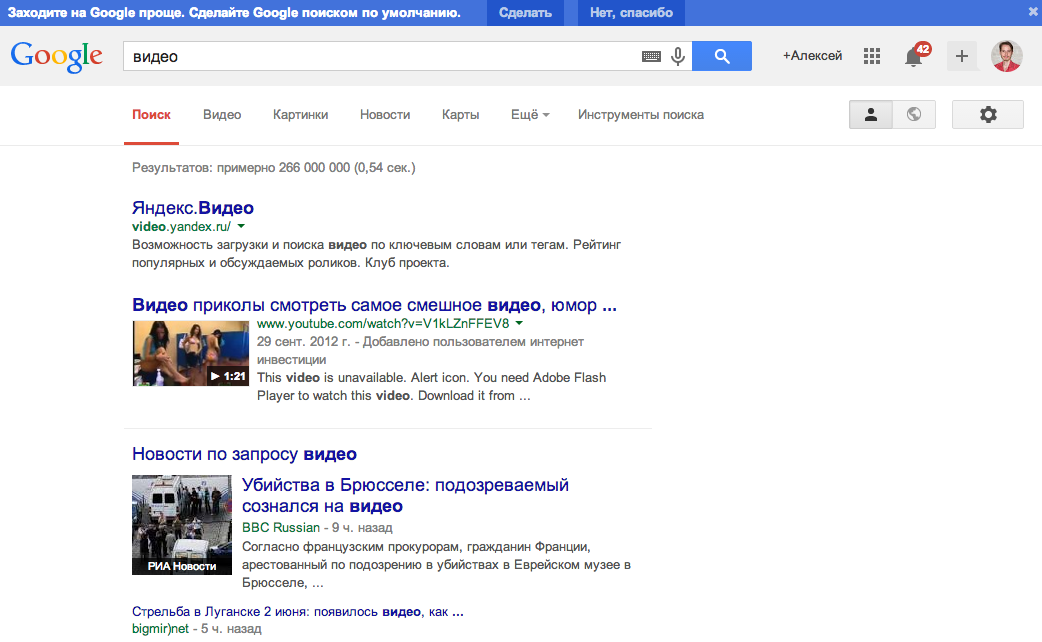Screen dimensions: 1042x642
Task: Switch to global results (globe icon)
Action: pyautogui.click(x=914, y=114)
